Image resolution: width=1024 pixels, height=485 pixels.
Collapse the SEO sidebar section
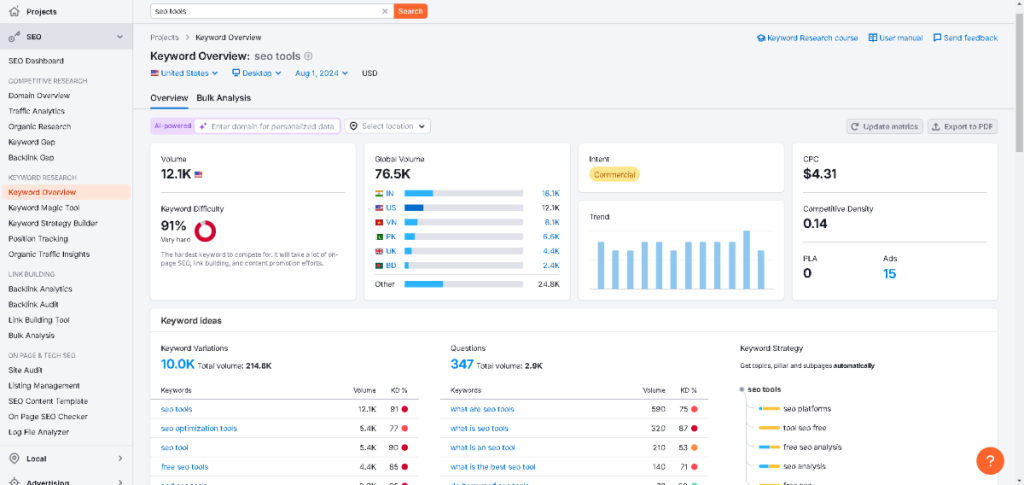pyautogui.click(x=119, y=37)
